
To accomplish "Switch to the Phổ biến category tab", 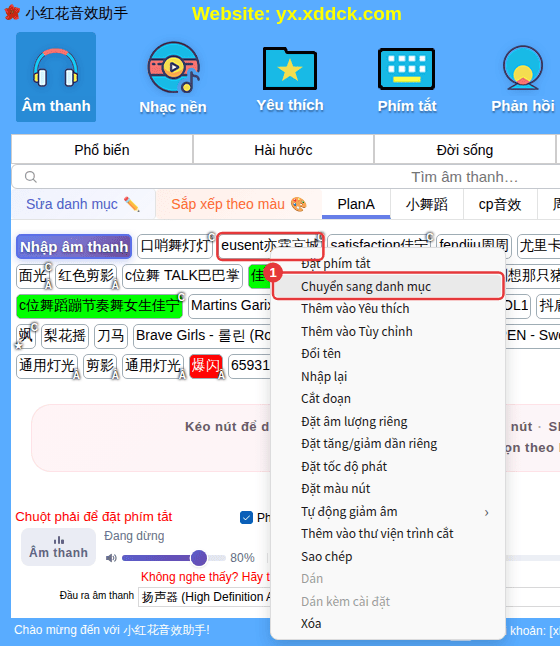I will click(x=102, y=150).
